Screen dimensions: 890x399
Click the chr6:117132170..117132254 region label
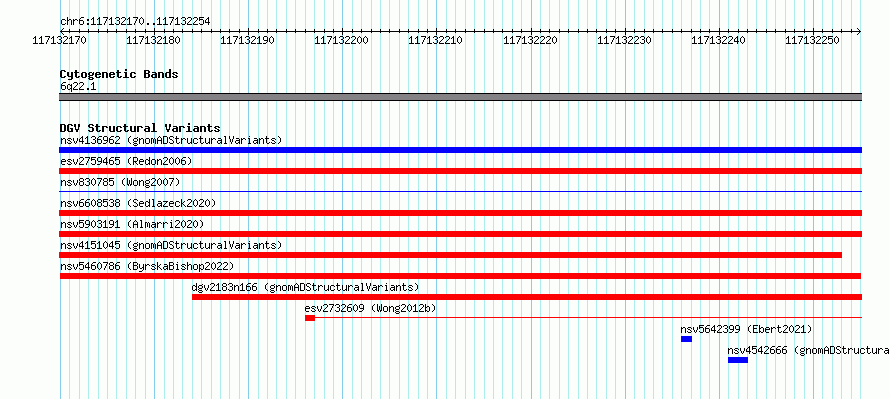[x=135, y=22]
